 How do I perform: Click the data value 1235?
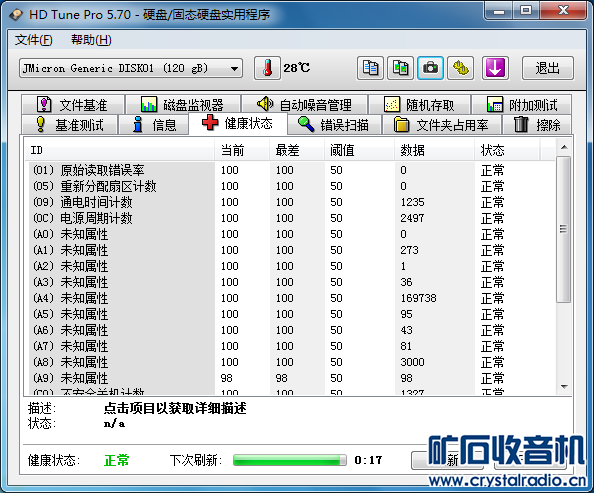(413, 202)
